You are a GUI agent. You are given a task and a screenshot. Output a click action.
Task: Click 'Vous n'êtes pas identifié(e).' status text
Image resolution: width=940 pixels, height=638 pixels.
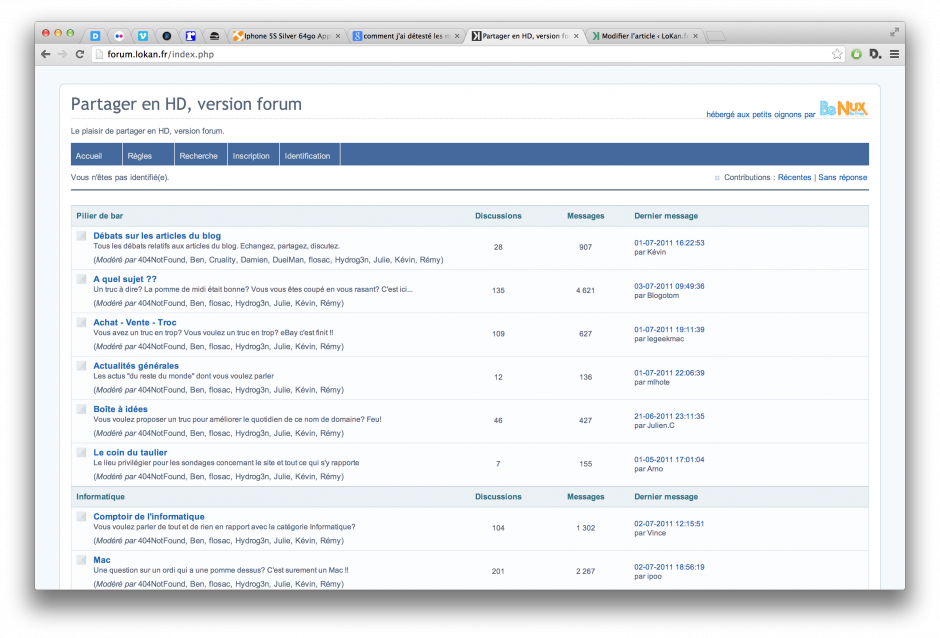click(x=120, y=177)
